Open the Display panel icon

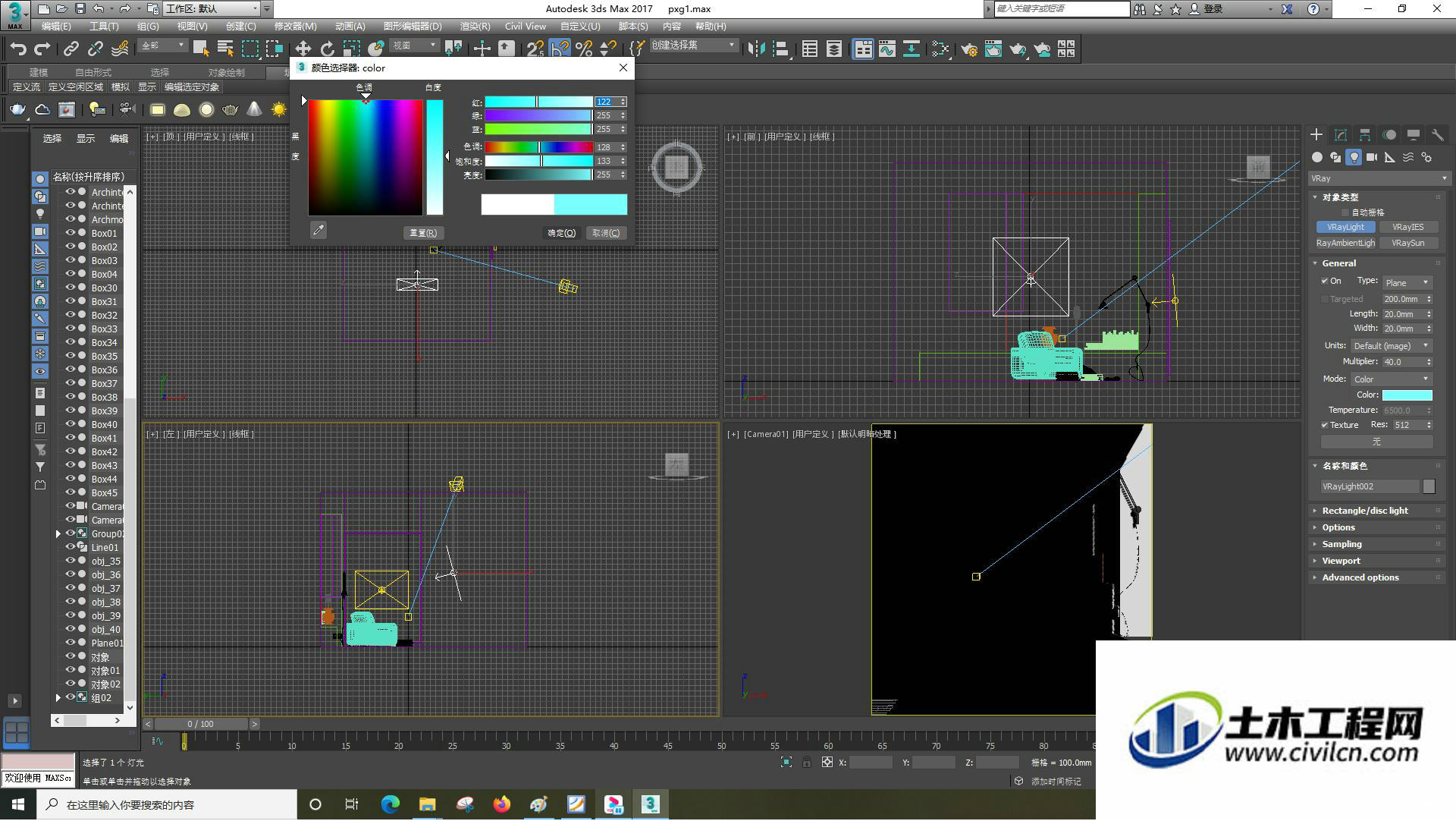1414,134
